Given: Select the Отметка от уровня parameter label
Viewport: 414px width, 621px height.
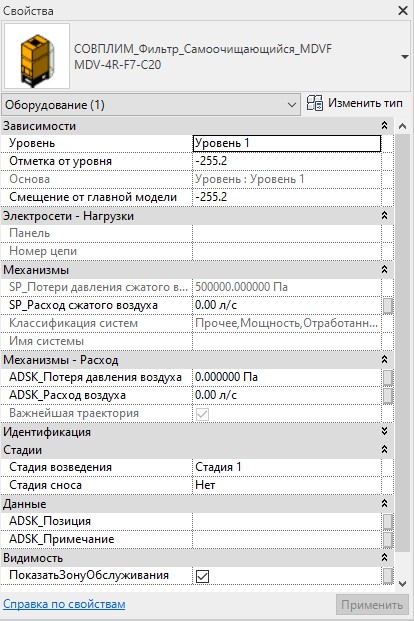Looking at the screenshot, I should [61, 162].
